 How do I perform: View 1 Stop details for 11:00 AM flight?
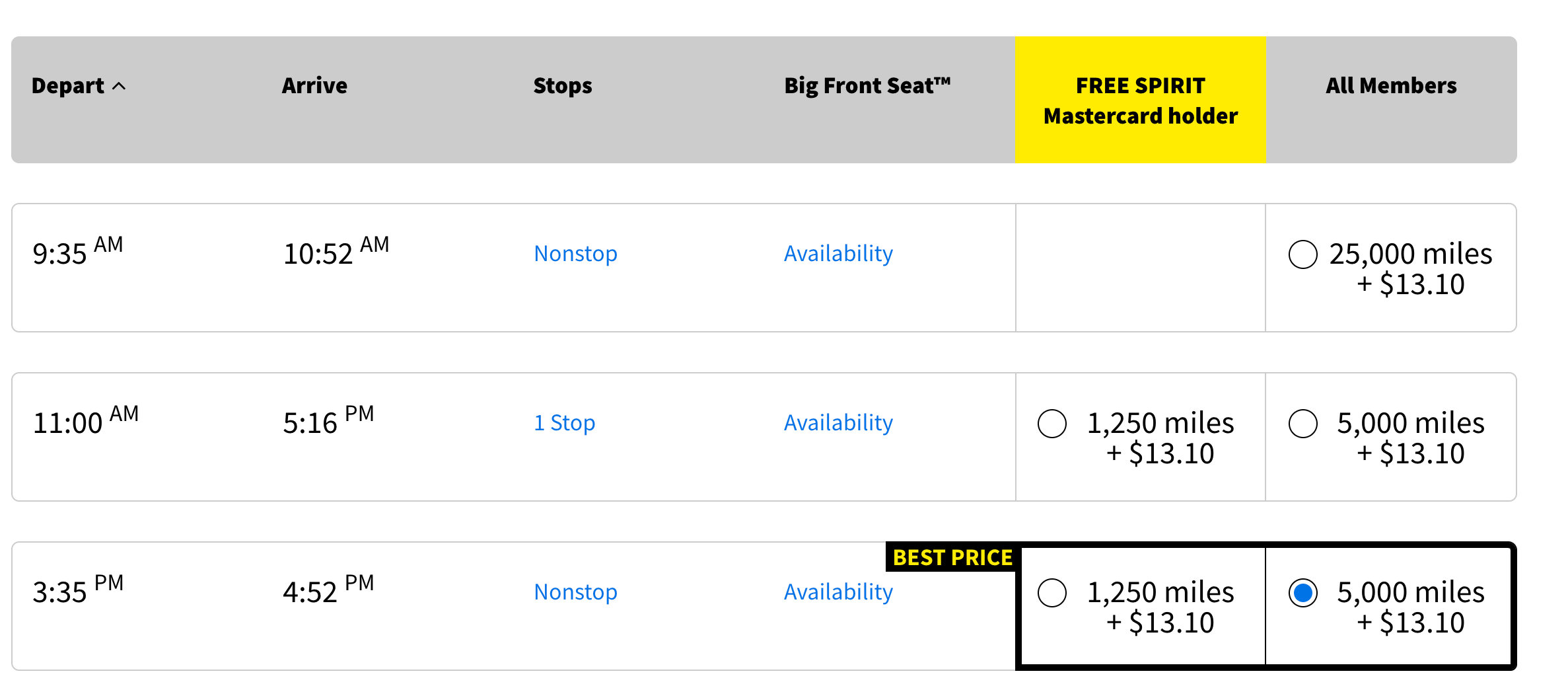pyautogui.click(x=564, y=423)
